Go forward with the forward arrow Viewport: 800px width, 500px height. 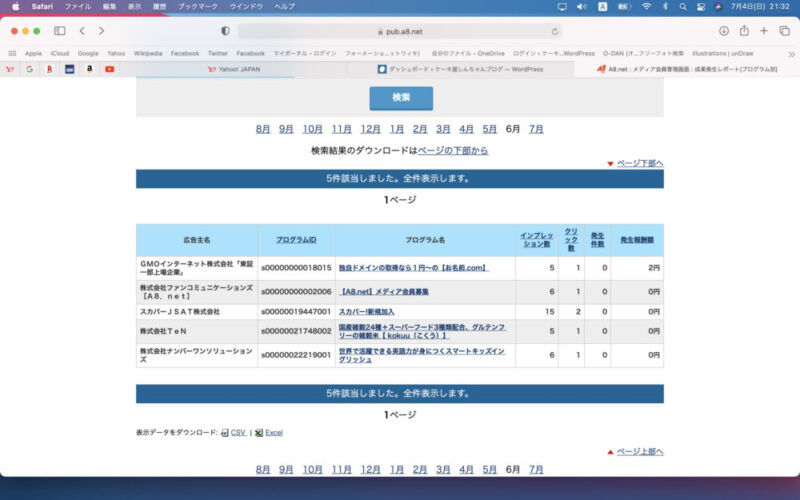point(102,31)
